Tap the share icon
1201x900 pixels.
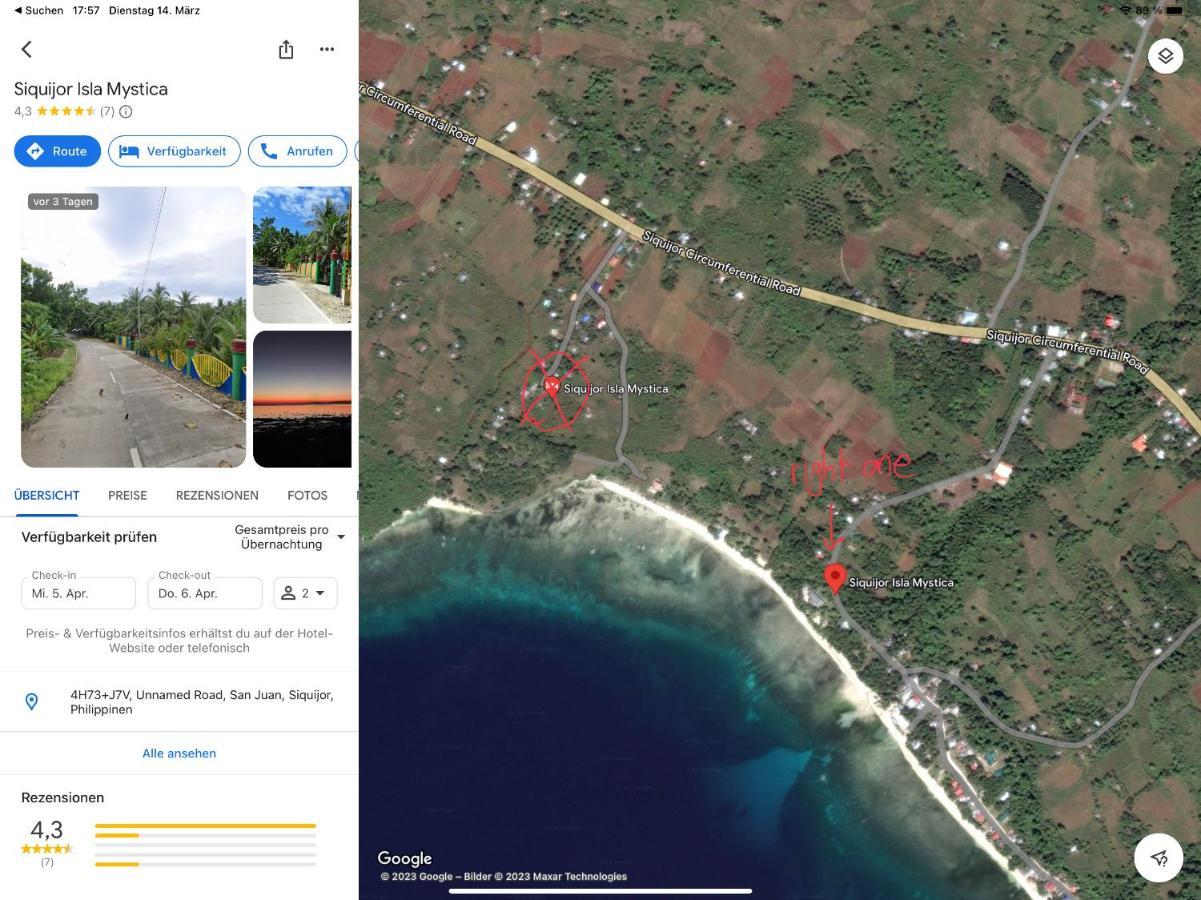pyautogui.click(x=286, y=49)
